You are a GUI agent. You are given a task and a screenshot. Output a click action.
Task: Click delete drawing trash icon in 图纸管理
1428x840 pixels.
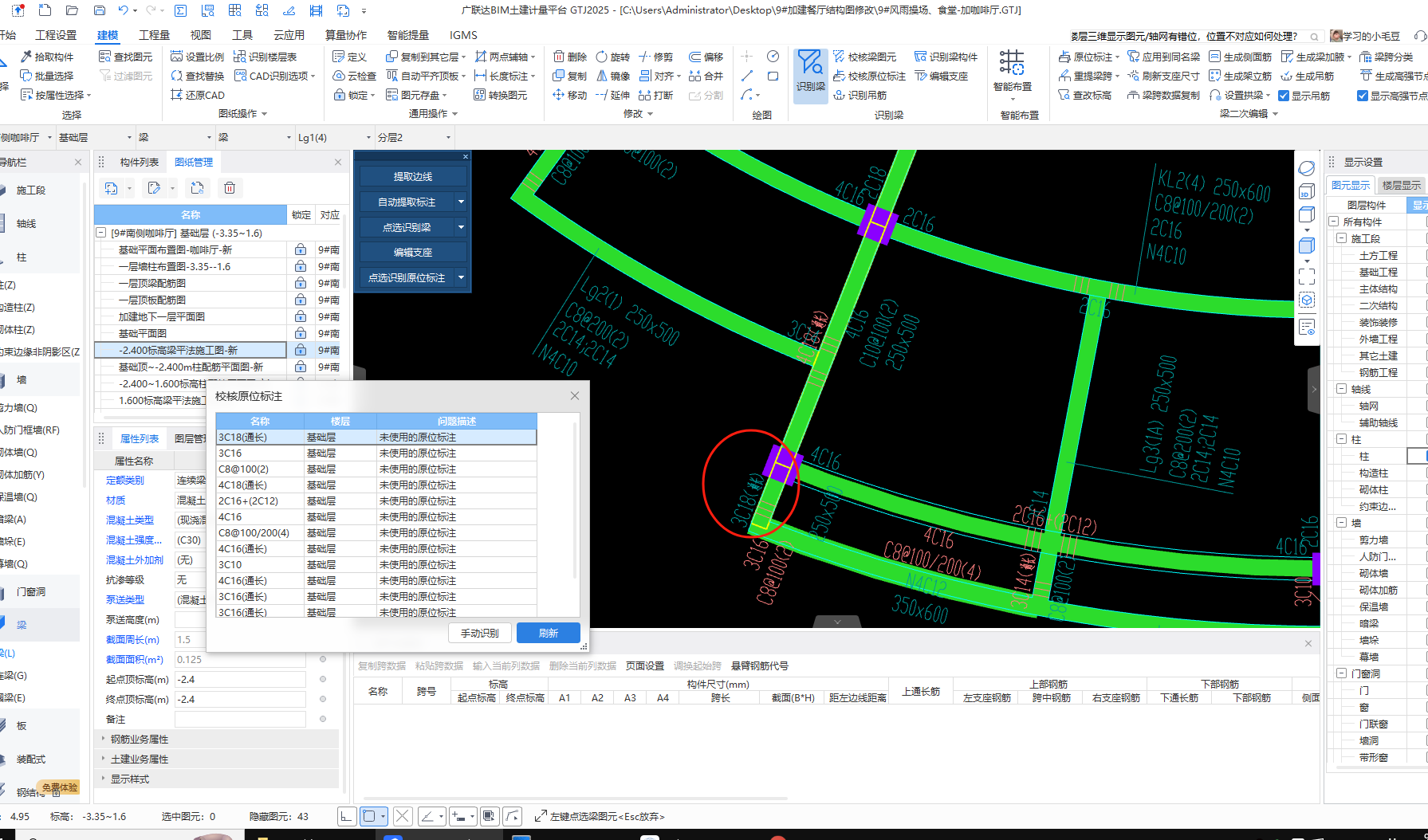[230, 188]
